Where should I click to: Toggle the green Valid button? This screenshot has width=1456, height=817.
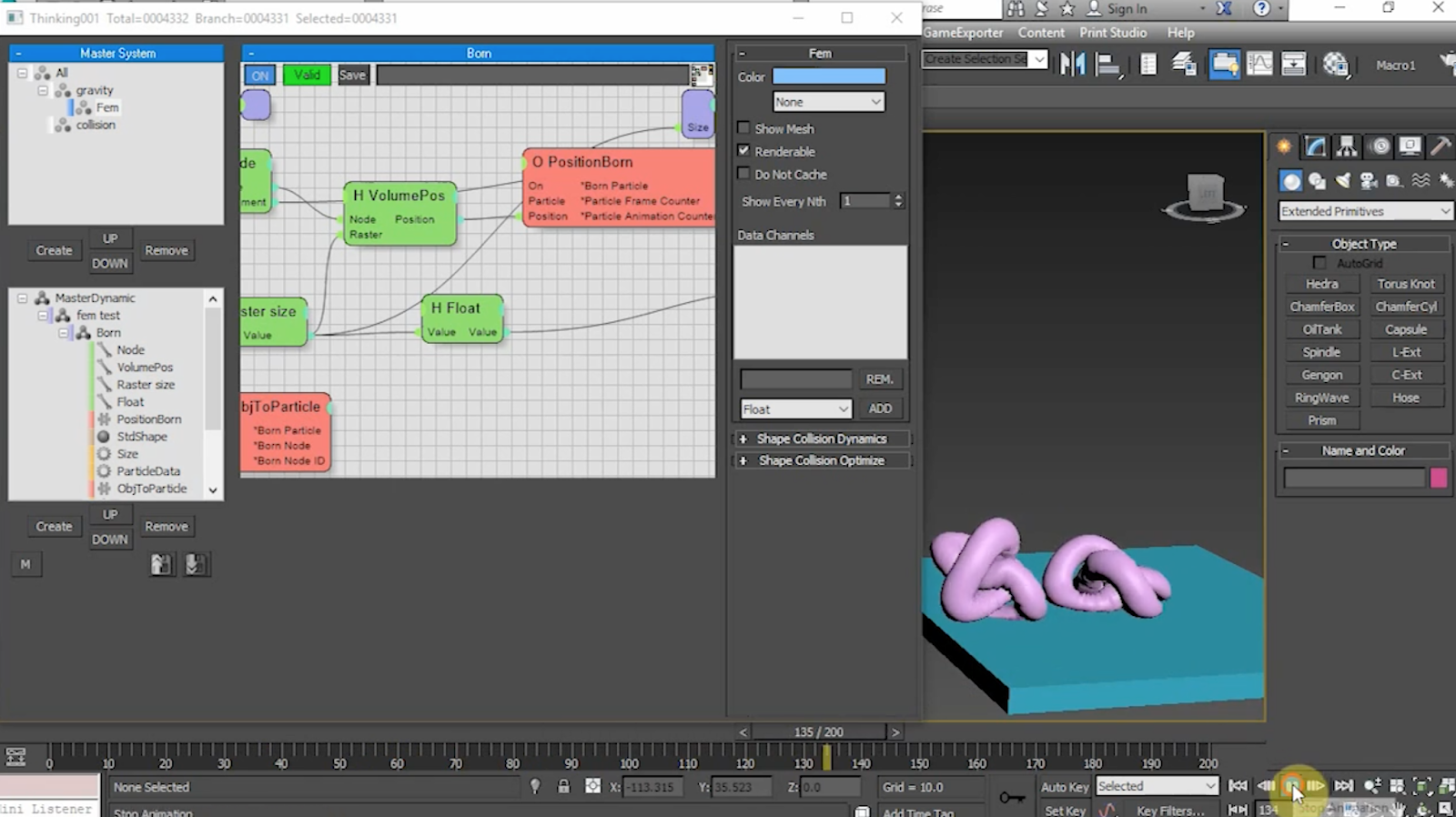pyautogui.click(x=307, y=75)
